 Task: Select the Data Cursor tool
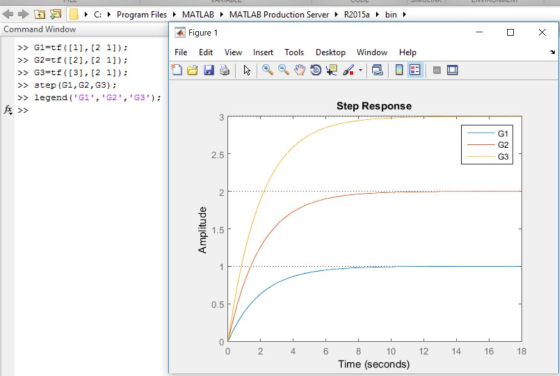pyautogui.click(x=331, y=70)
